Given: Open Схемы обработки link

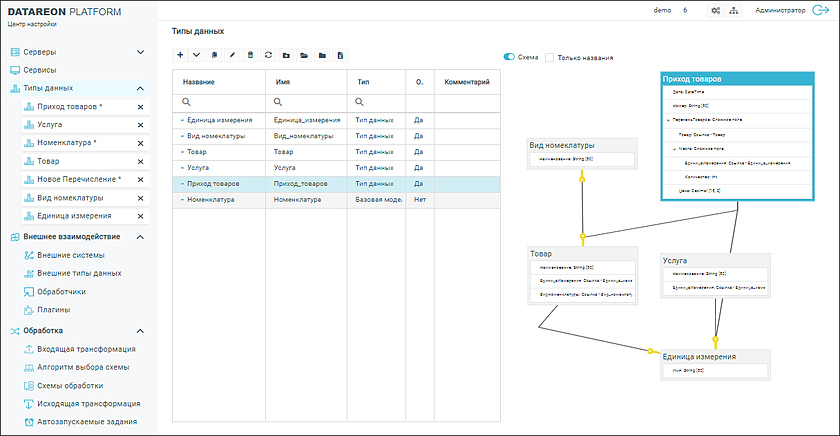Looking at the screenshot, I should click(x=70, y=385).
